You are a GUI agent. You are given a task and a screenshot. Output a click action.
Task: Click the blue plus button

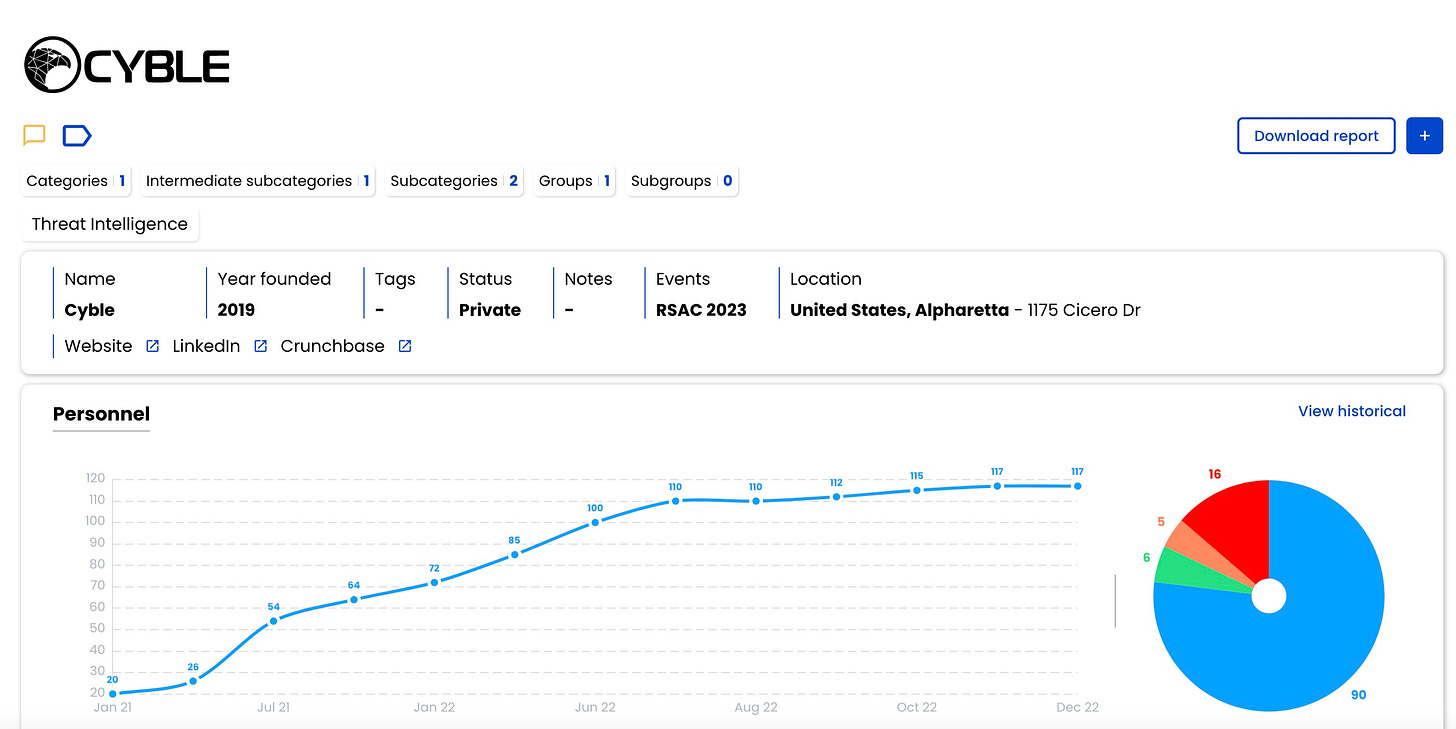click(x=1424, y=136)
